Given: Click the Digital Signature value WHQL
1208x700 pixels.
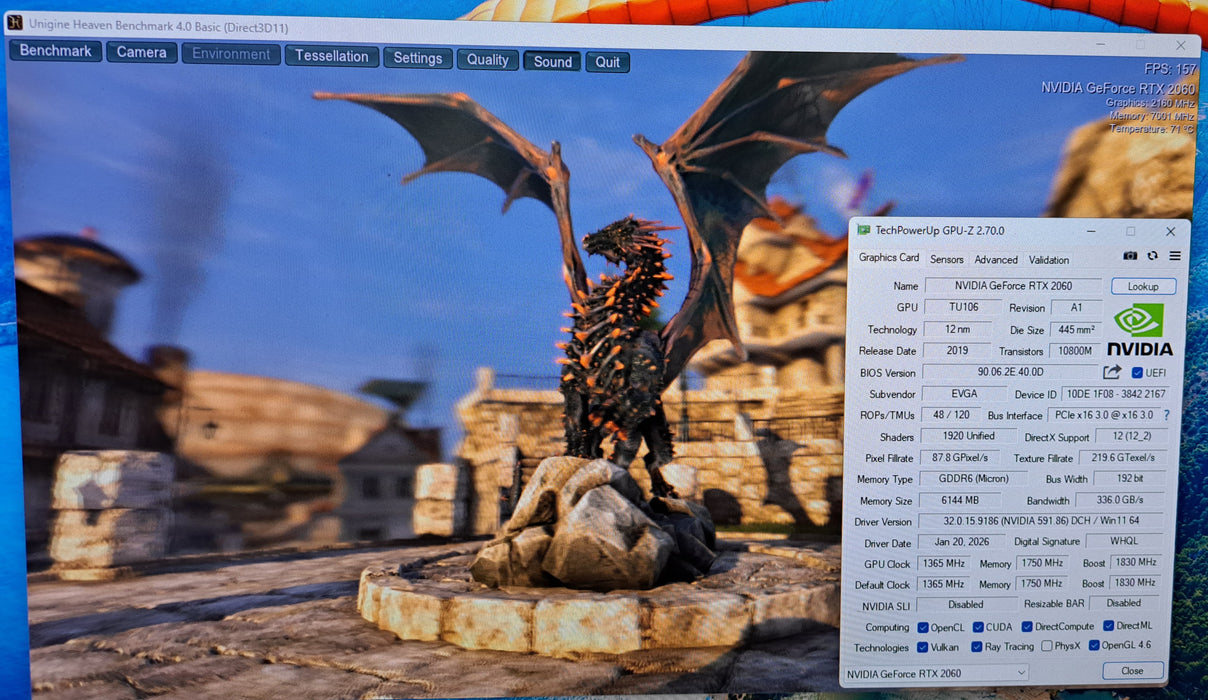Looking at the screenshot, I should click(x=1123, y=541).
